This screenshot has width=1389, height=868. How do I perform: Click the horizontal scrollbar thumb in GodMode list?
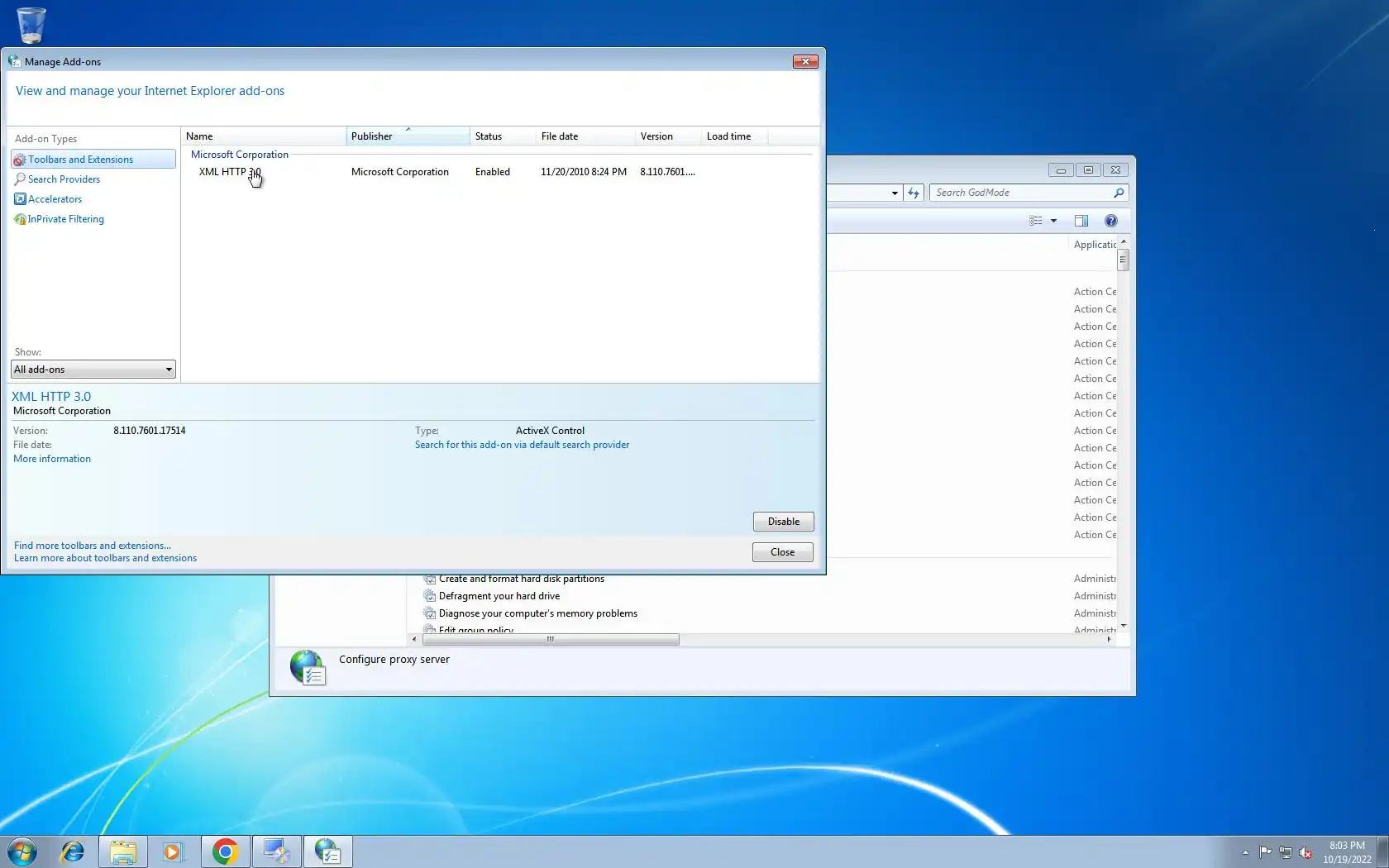coord(551,639)
